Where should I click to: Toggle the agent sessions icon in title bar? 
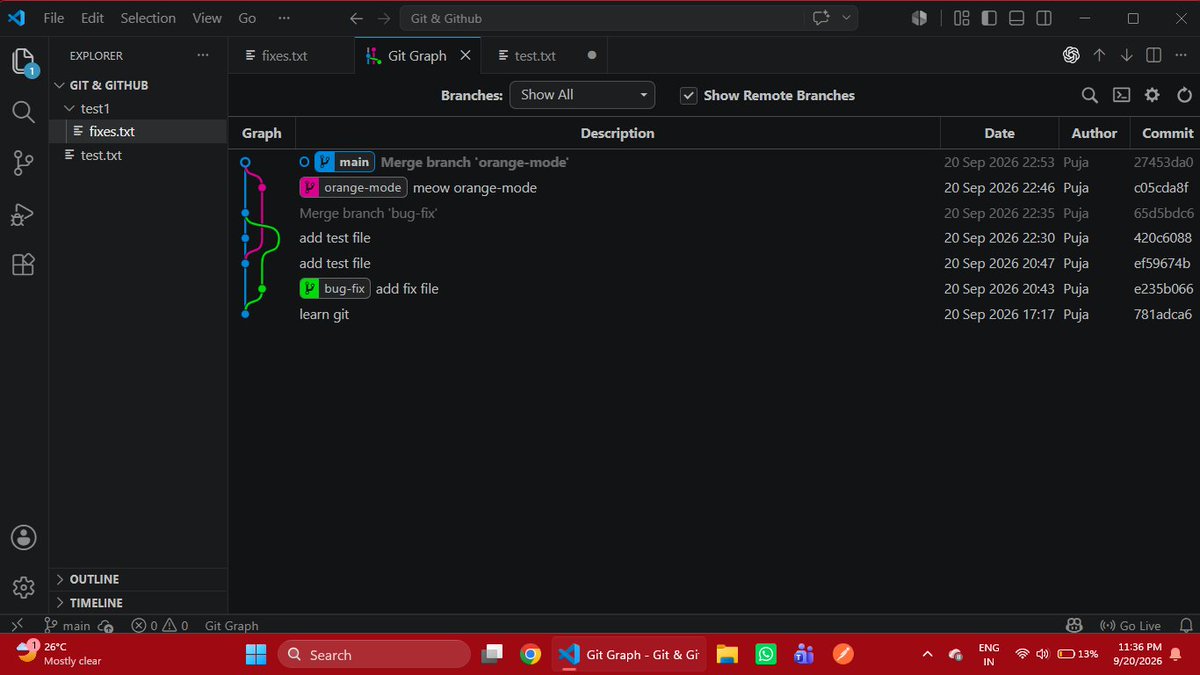click(919, 18)
